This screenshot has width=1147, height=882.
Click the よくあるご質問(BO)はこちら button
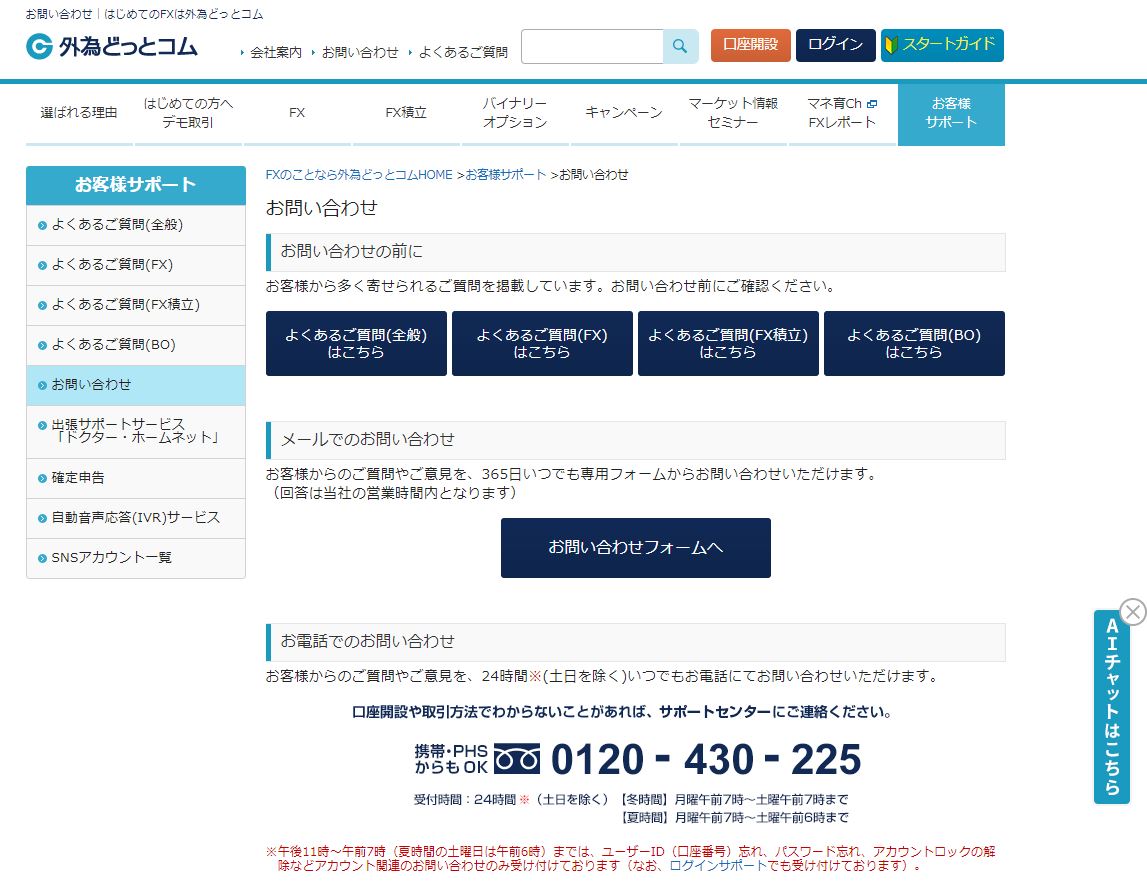(914, 344)
